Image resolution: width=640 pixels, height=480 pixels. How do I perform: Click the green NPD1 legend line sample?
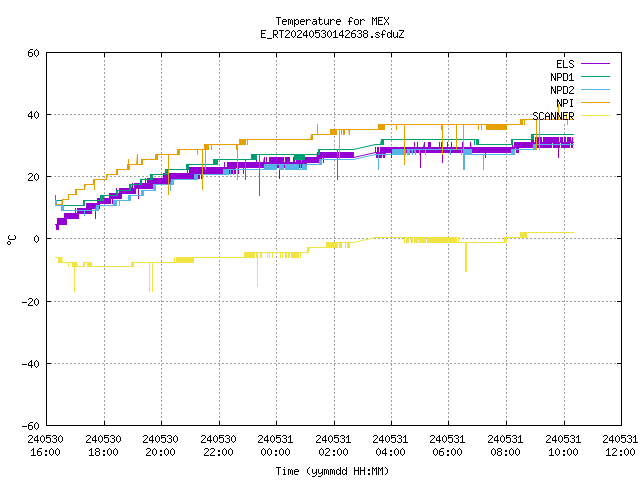(x=595, y=76)
